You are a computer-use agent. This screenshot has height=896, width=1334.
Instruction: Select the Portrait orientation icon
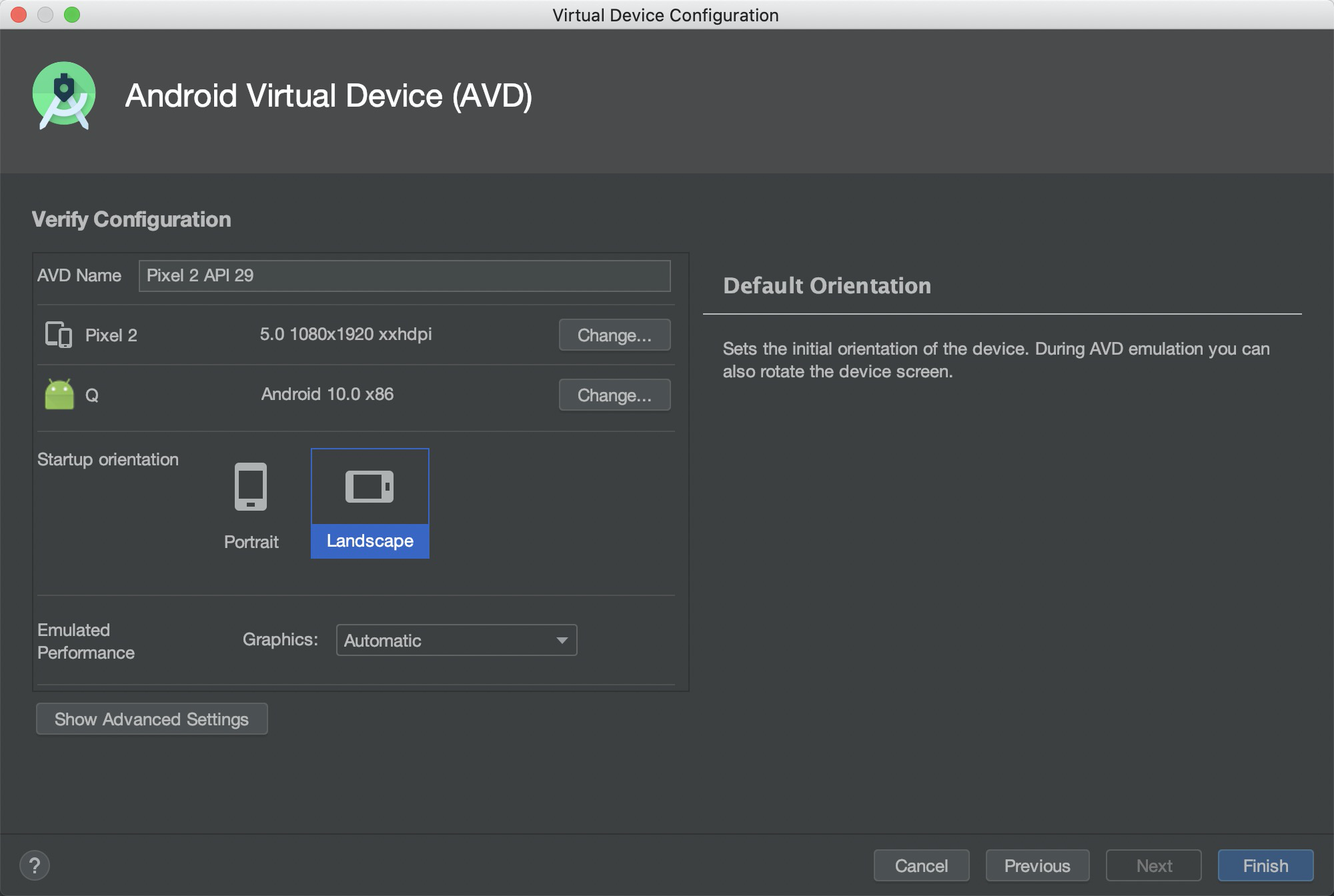point(251,487)
